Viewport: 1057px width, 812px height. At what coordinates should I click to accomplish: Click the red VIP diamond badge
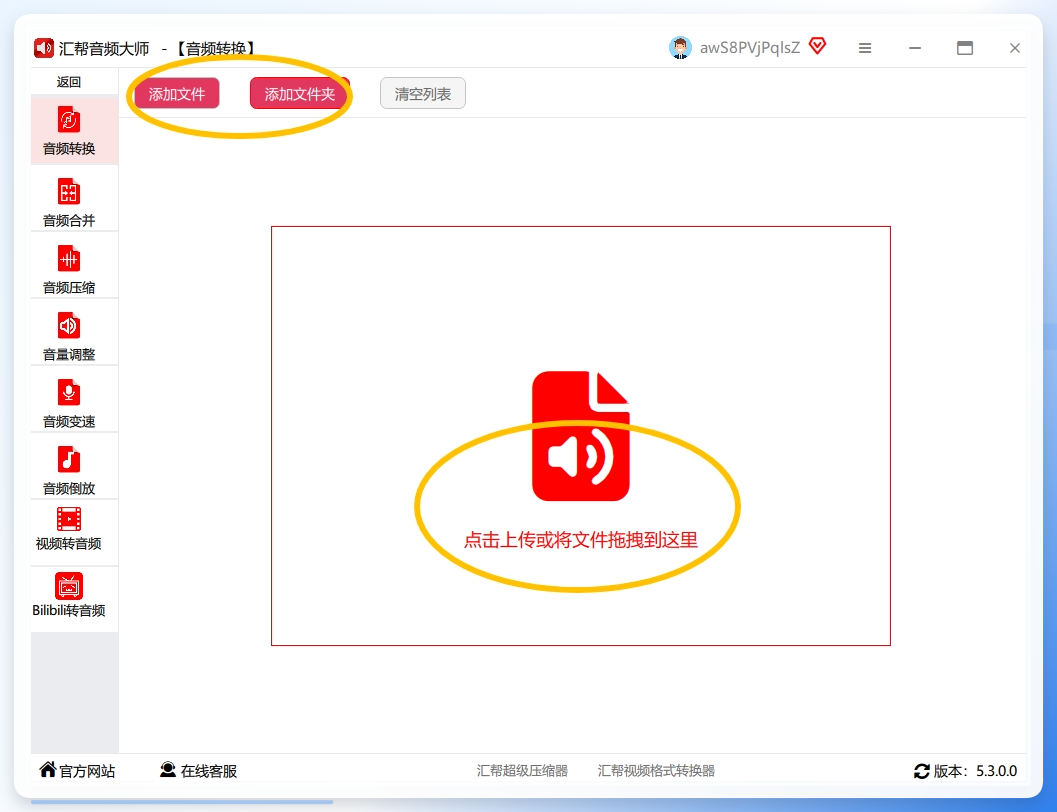click(x=817, y=46)
